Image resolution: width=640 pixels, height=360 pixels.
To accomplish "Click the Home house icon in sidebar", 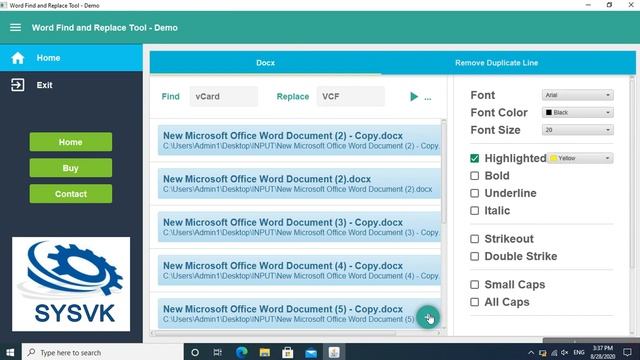I will click(18, 58).
